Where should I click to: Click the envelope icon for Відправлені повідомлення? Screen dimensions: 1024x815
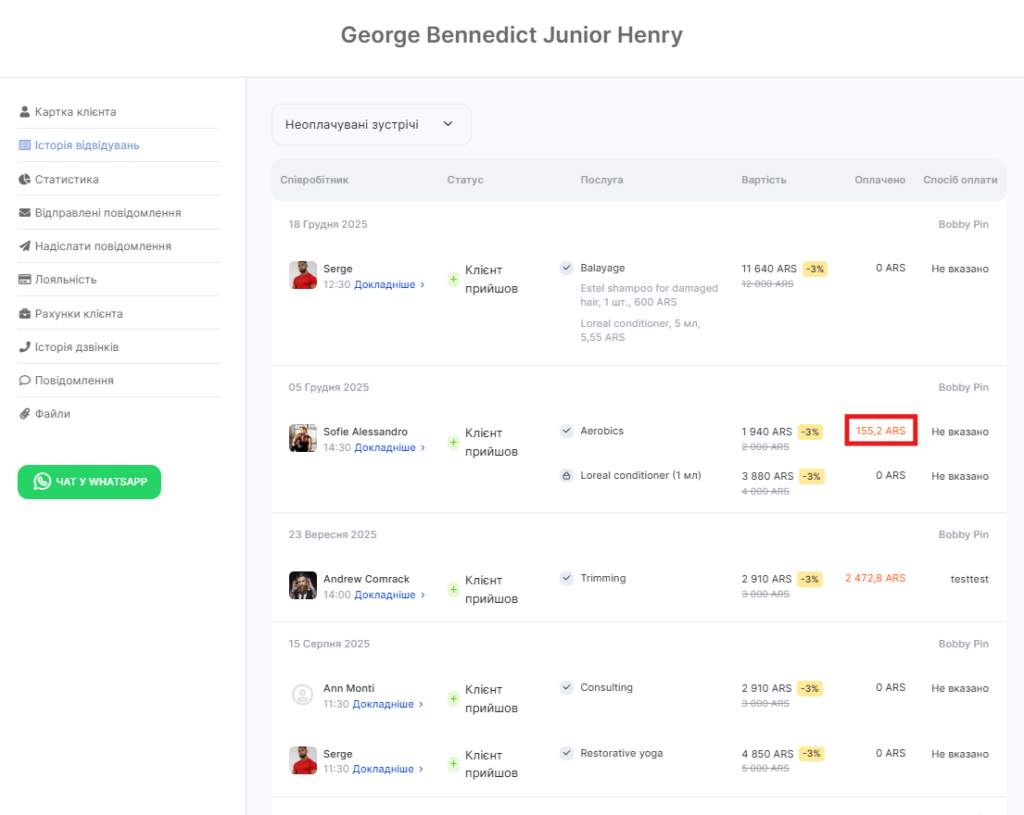pos(25,213)
